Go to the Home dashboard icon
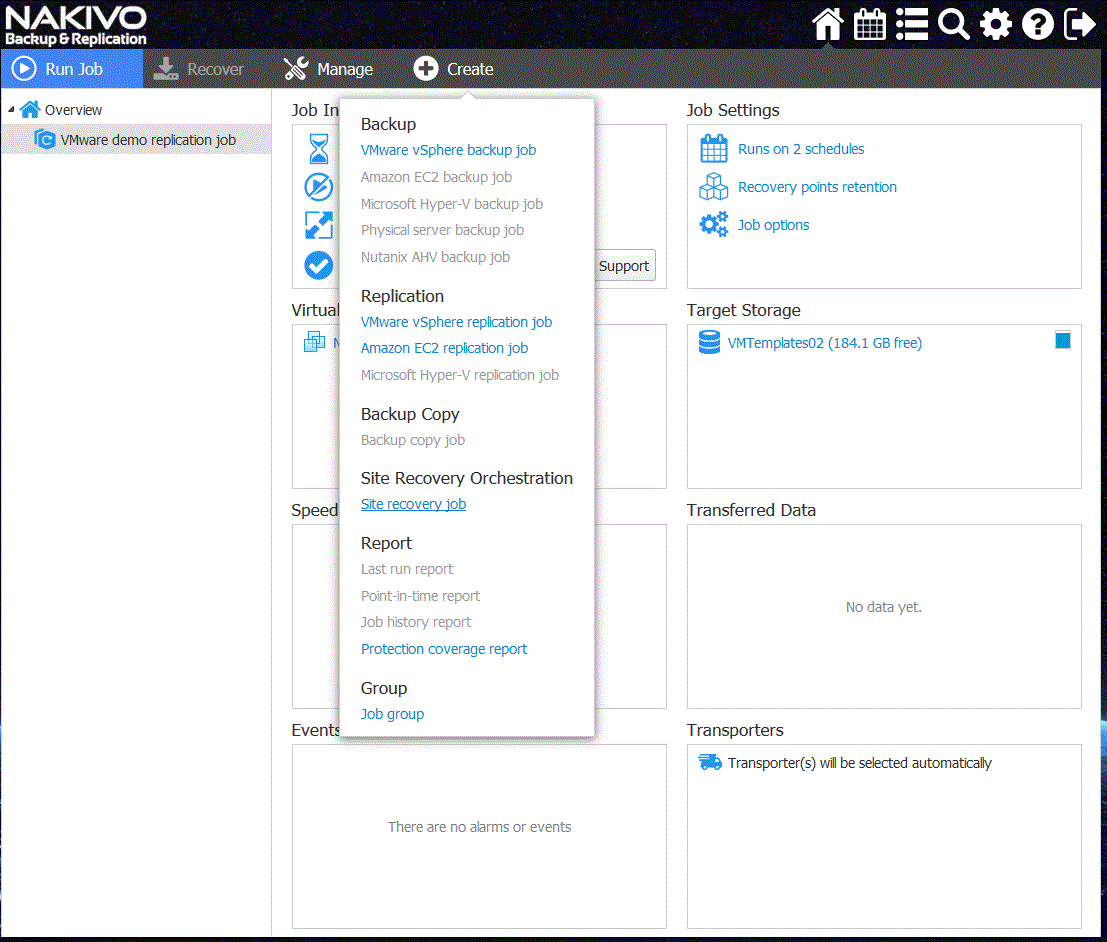The image size is (1107, 942). (x=827, y=24)
